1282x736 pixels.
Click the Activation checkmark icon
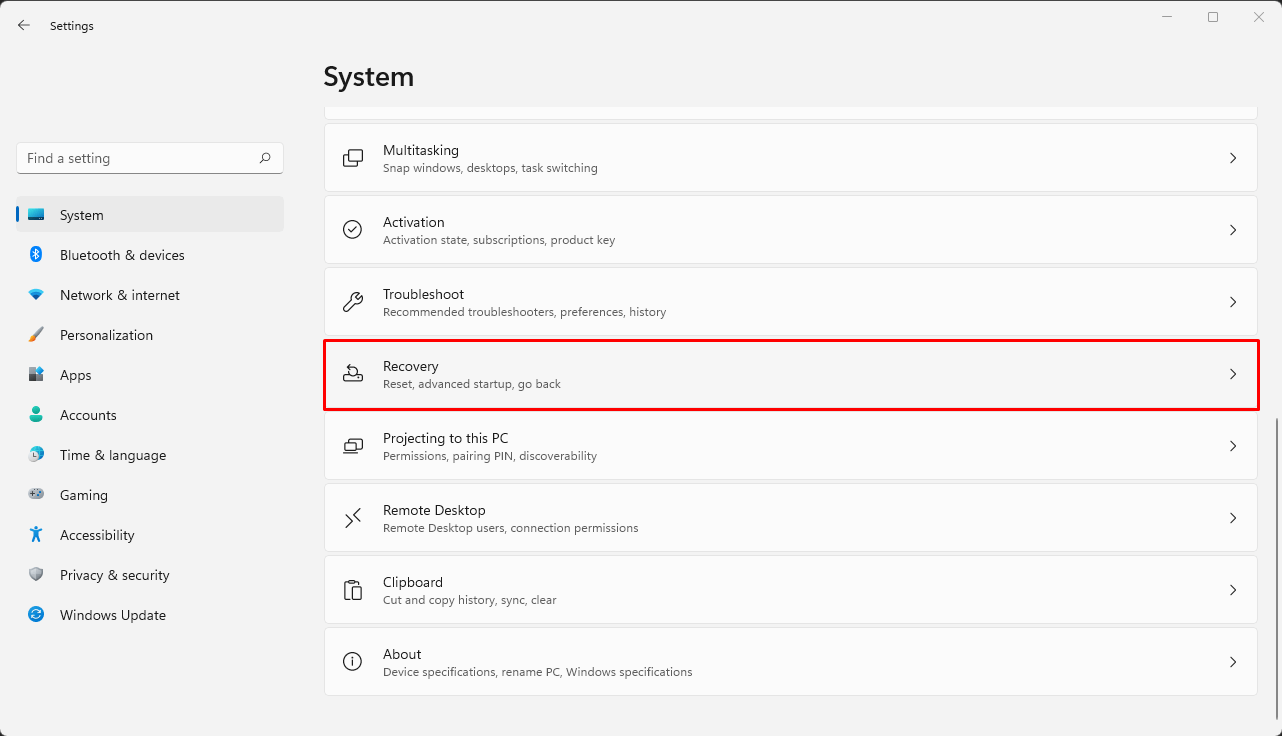point(352,230)
